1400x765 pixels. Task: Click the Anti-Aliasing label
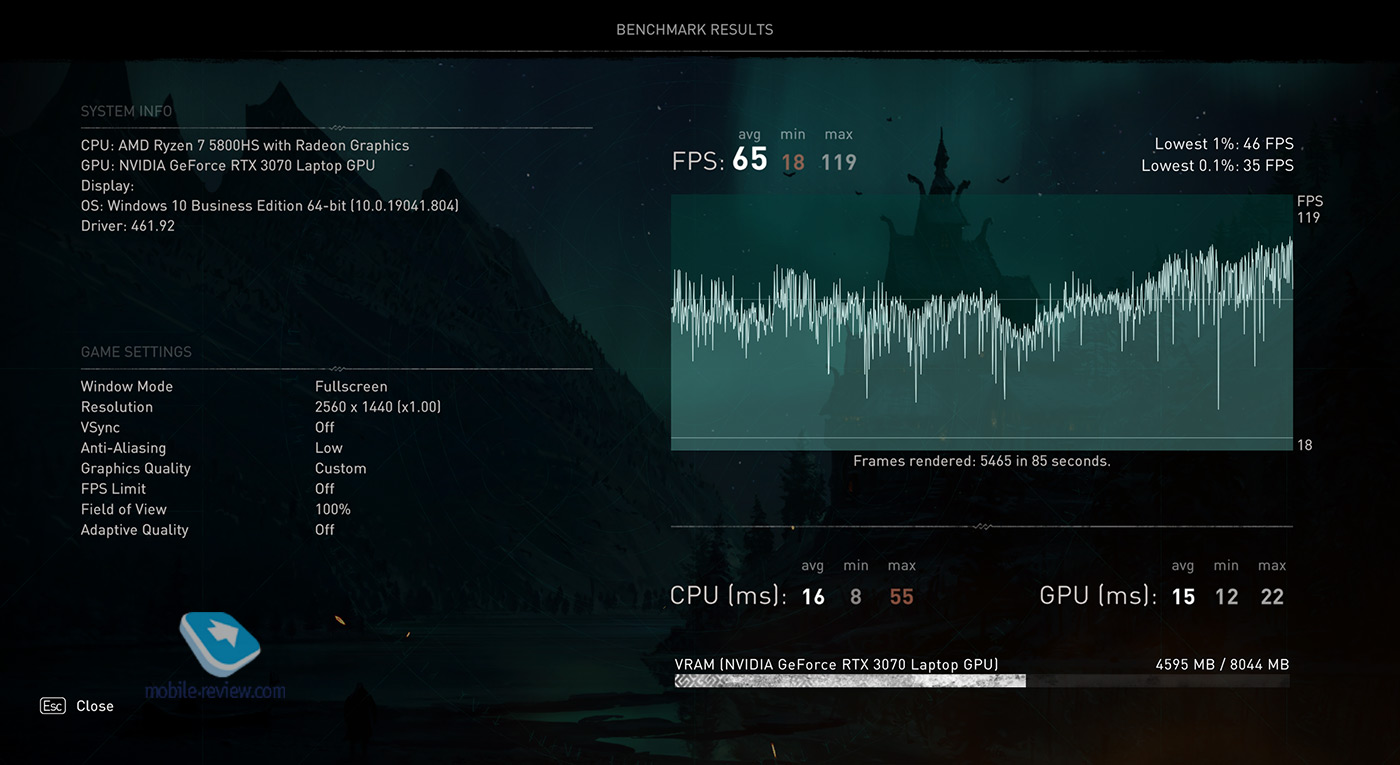[x=123, y=448]
